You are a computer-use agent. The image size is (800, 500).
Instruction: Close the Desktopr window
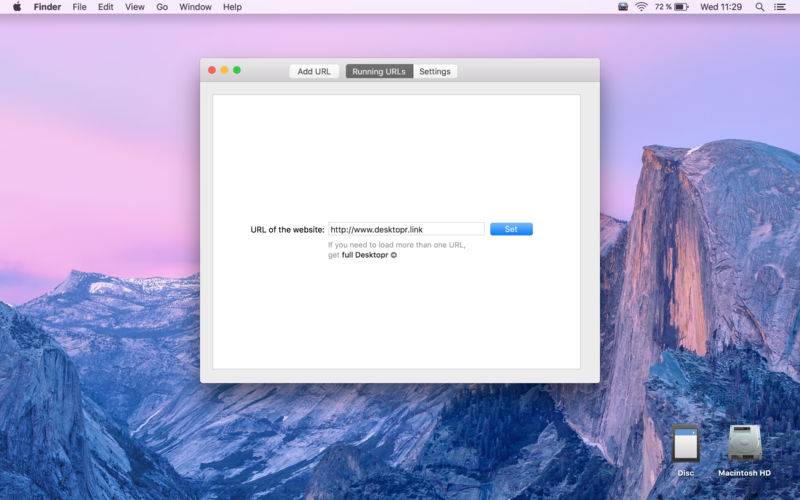(x=212, y=70)
